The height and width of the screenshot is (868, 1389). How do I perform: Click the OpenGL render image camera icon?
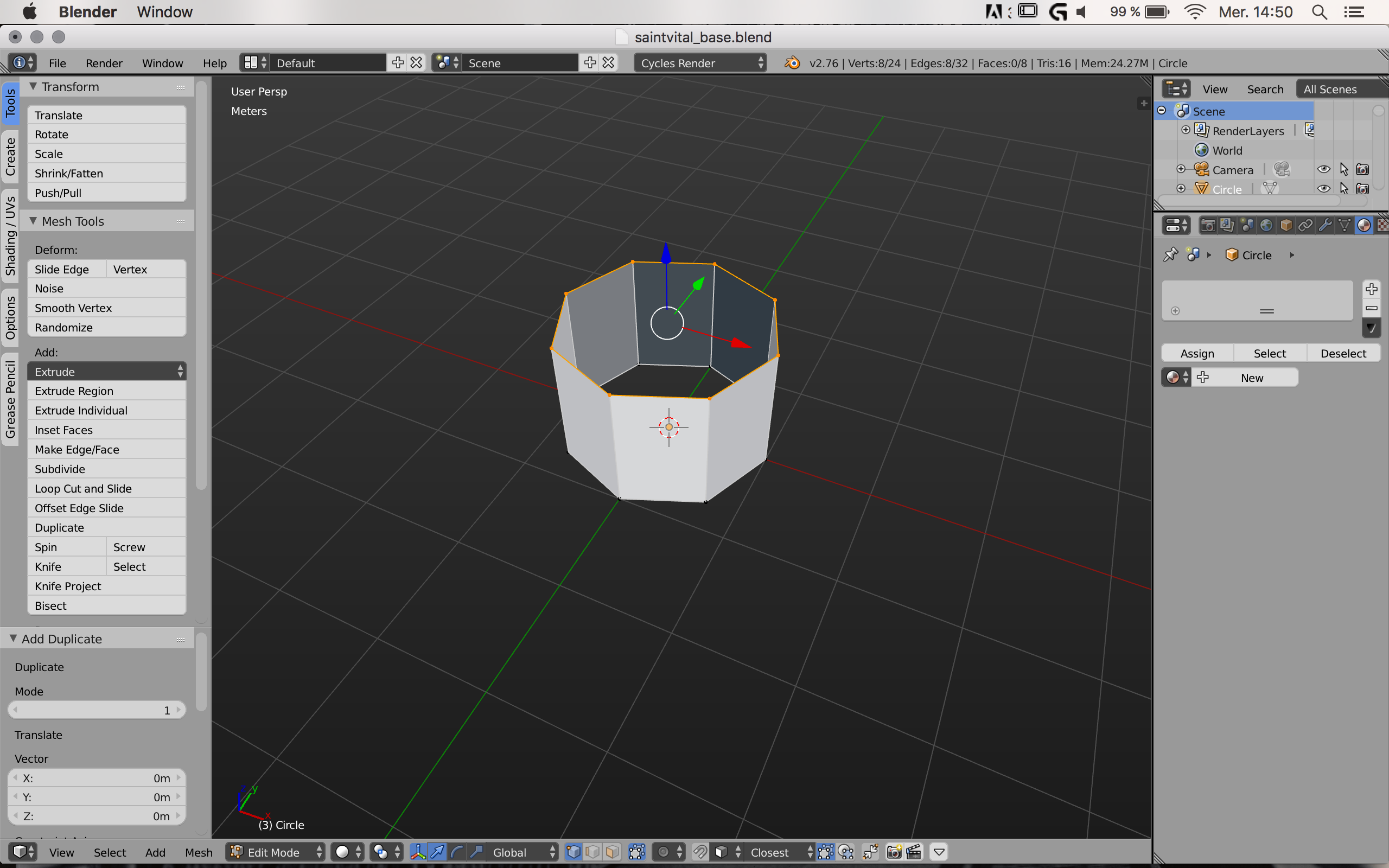click(894, 852)
